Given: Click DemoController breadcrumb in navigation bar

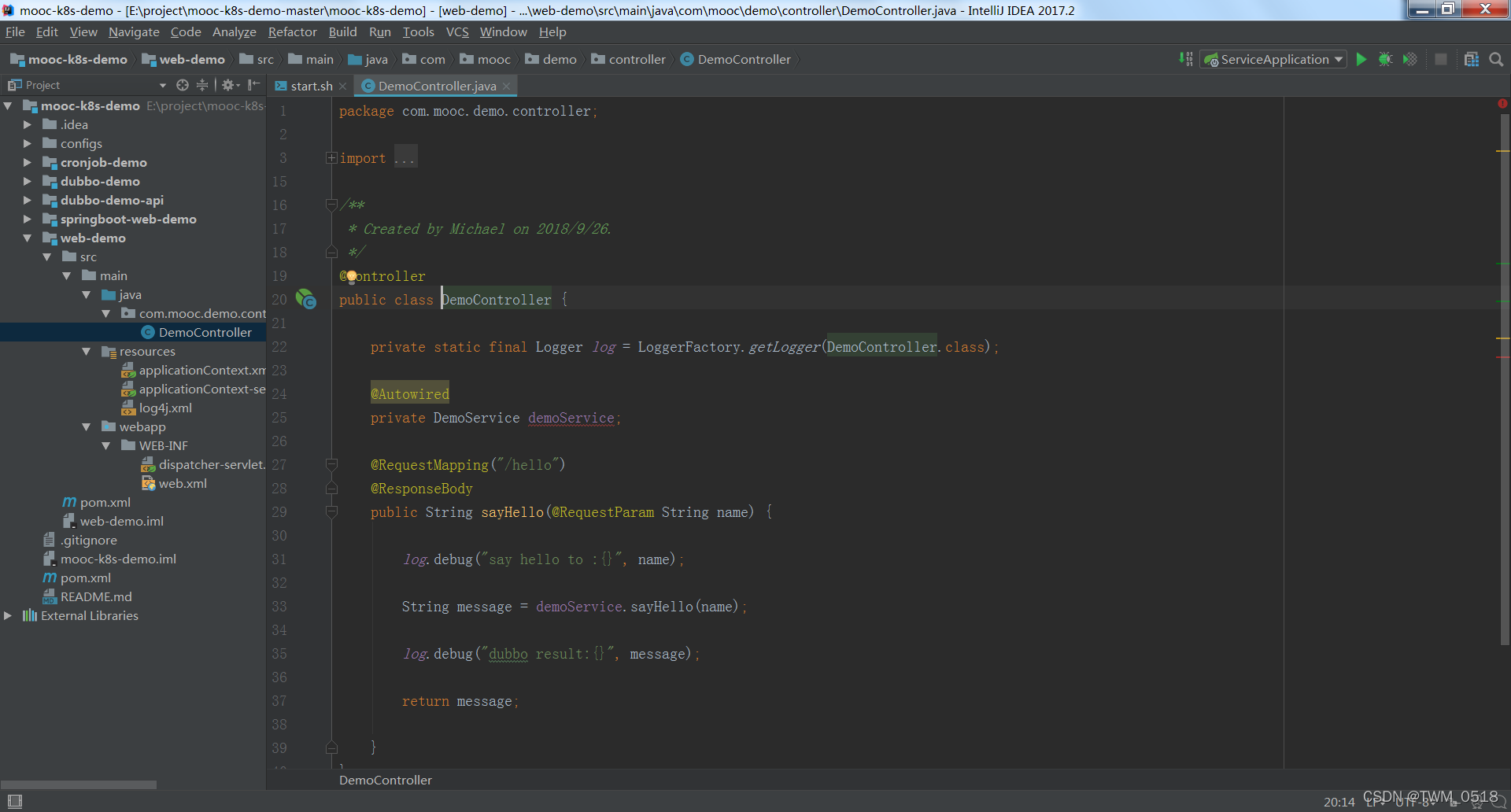Looking at the screenshot, I should coord(736,59).
